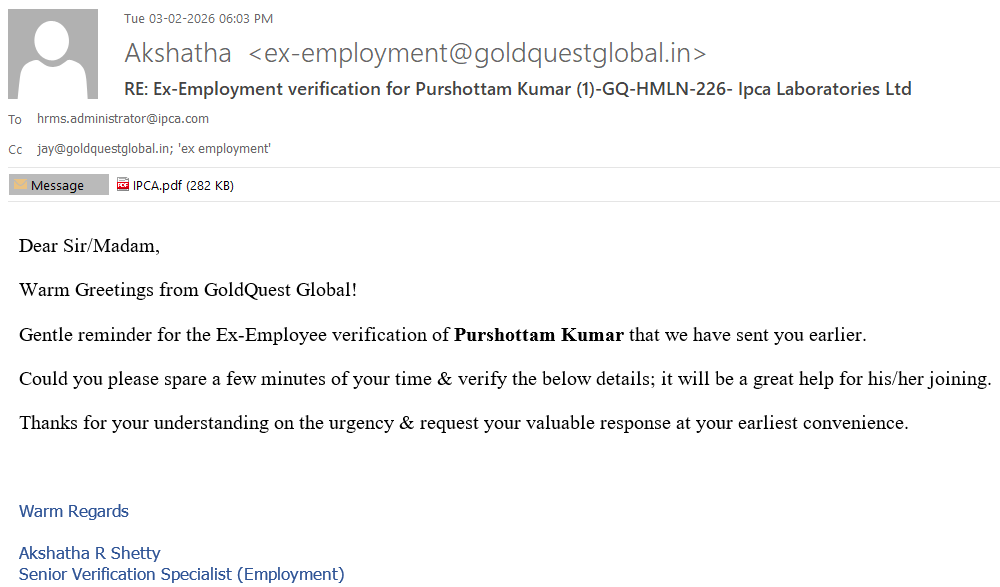Click the Warm Regards sign-off text
The image size is (1000, 587).
(74, 512)
